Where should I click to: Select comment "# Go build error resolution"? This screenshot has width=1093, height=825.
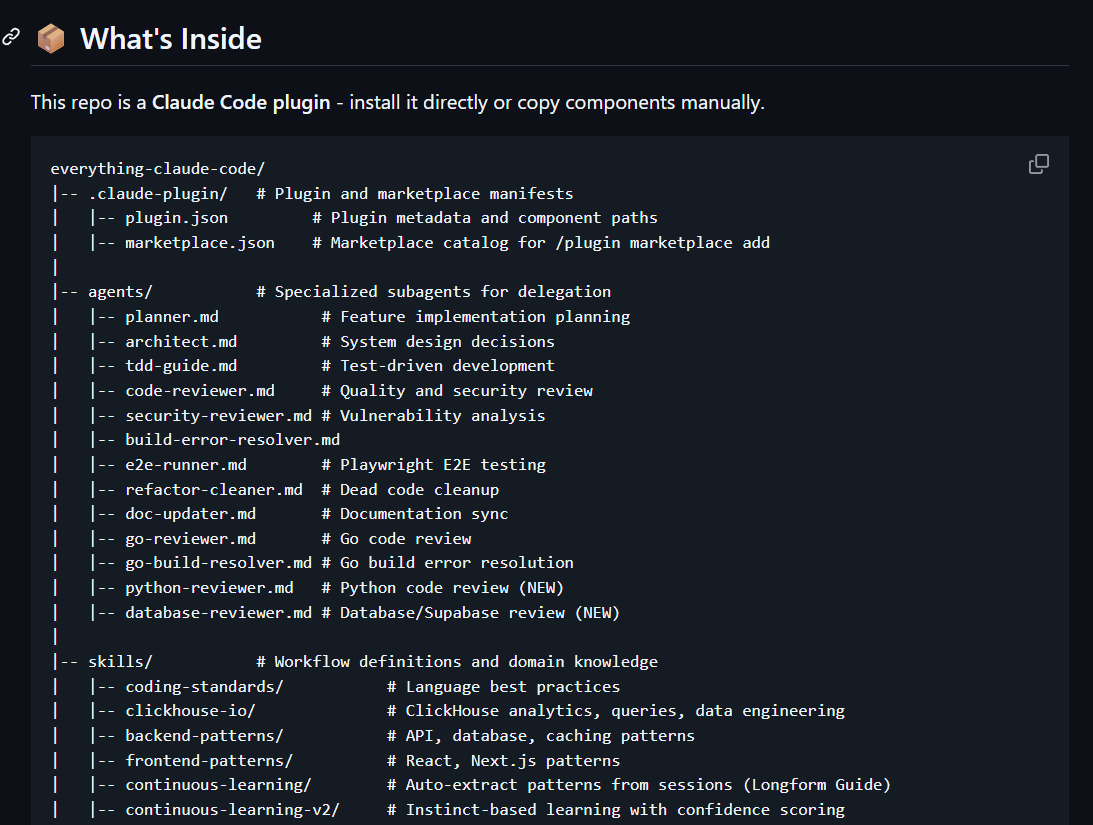[448, 563]
